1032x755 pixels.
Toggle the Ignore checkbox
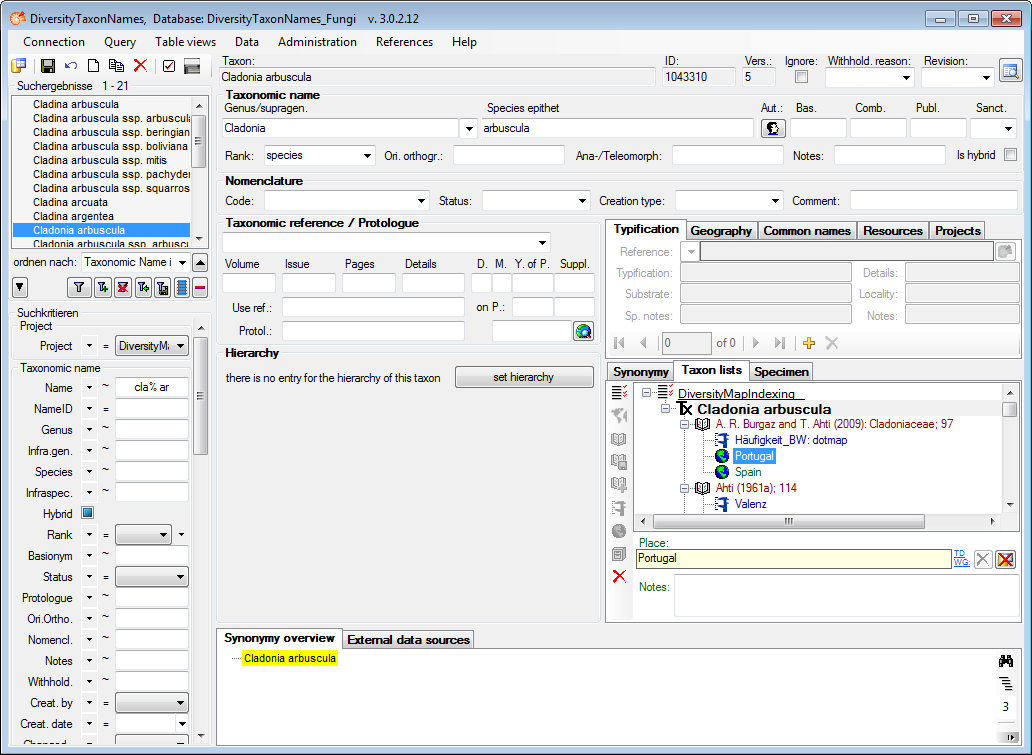point(800,77)
